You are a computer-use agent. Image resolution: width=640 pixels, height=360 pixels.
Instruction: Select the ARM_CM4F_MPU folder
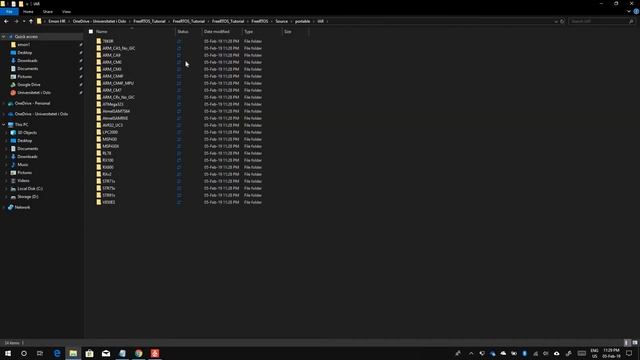(x=118, y=83)
